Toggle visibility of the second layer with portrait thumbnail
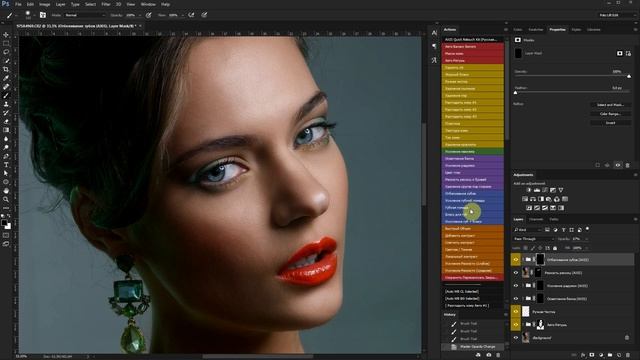 click(516, 273)
